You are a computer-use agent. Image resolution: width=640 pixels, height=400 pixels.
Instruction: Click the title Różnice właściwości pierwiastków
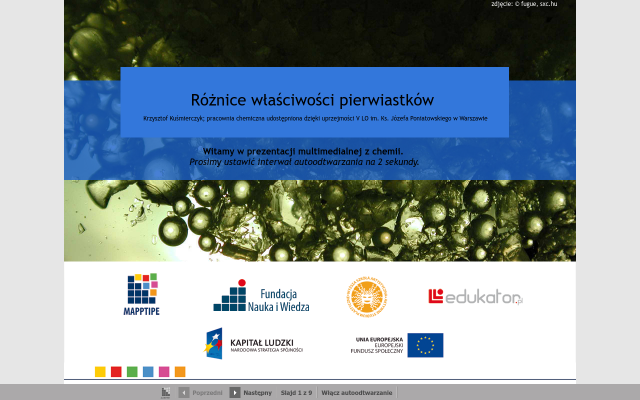click(312, 100)
